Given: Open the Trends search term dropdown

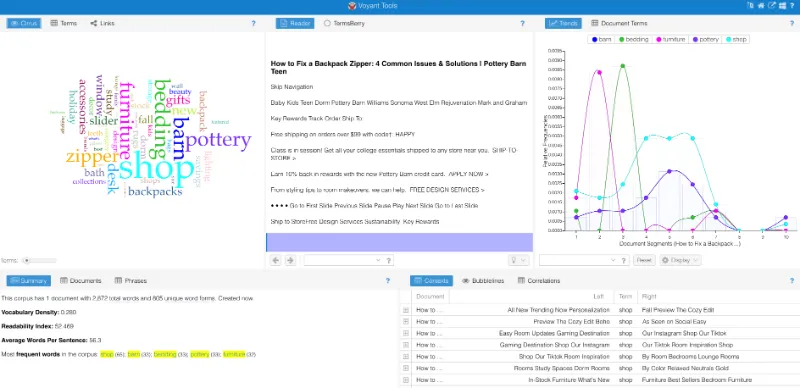Looking at the screenshot, I should click(x=613, y=260).
